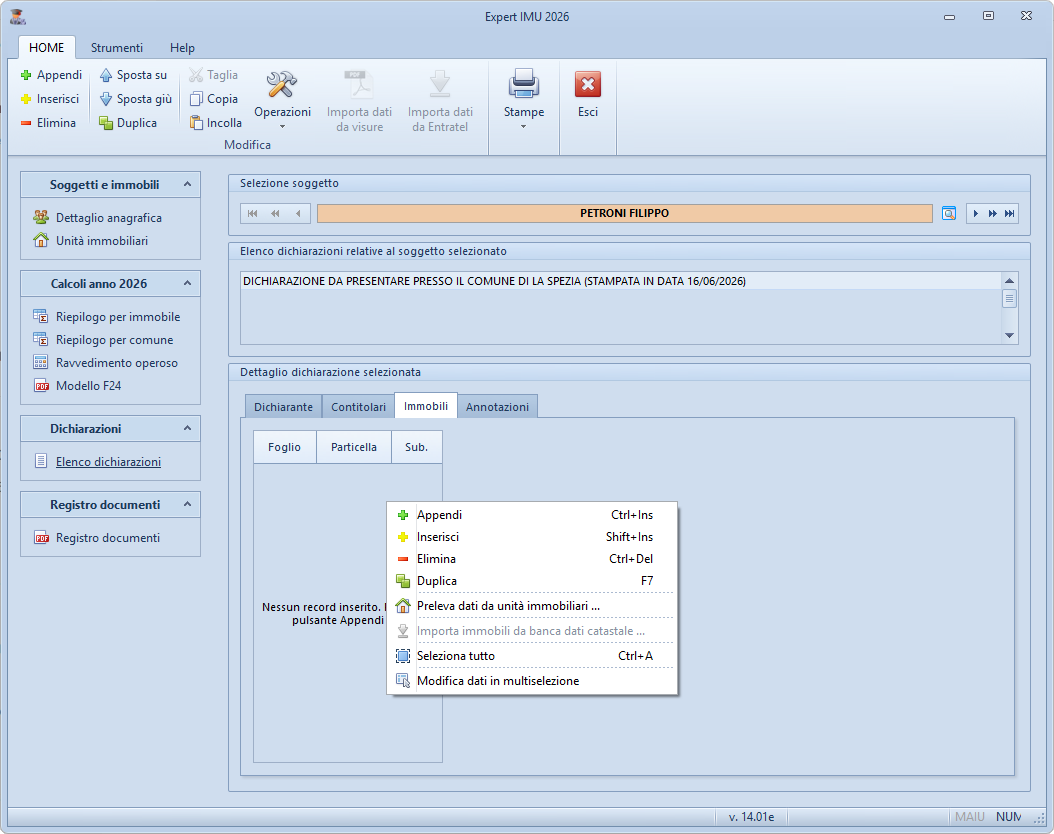This screenshot has width=1054, height=834.
Task: Click the Duplica icon in the ribbon
Action: [106, 123]
